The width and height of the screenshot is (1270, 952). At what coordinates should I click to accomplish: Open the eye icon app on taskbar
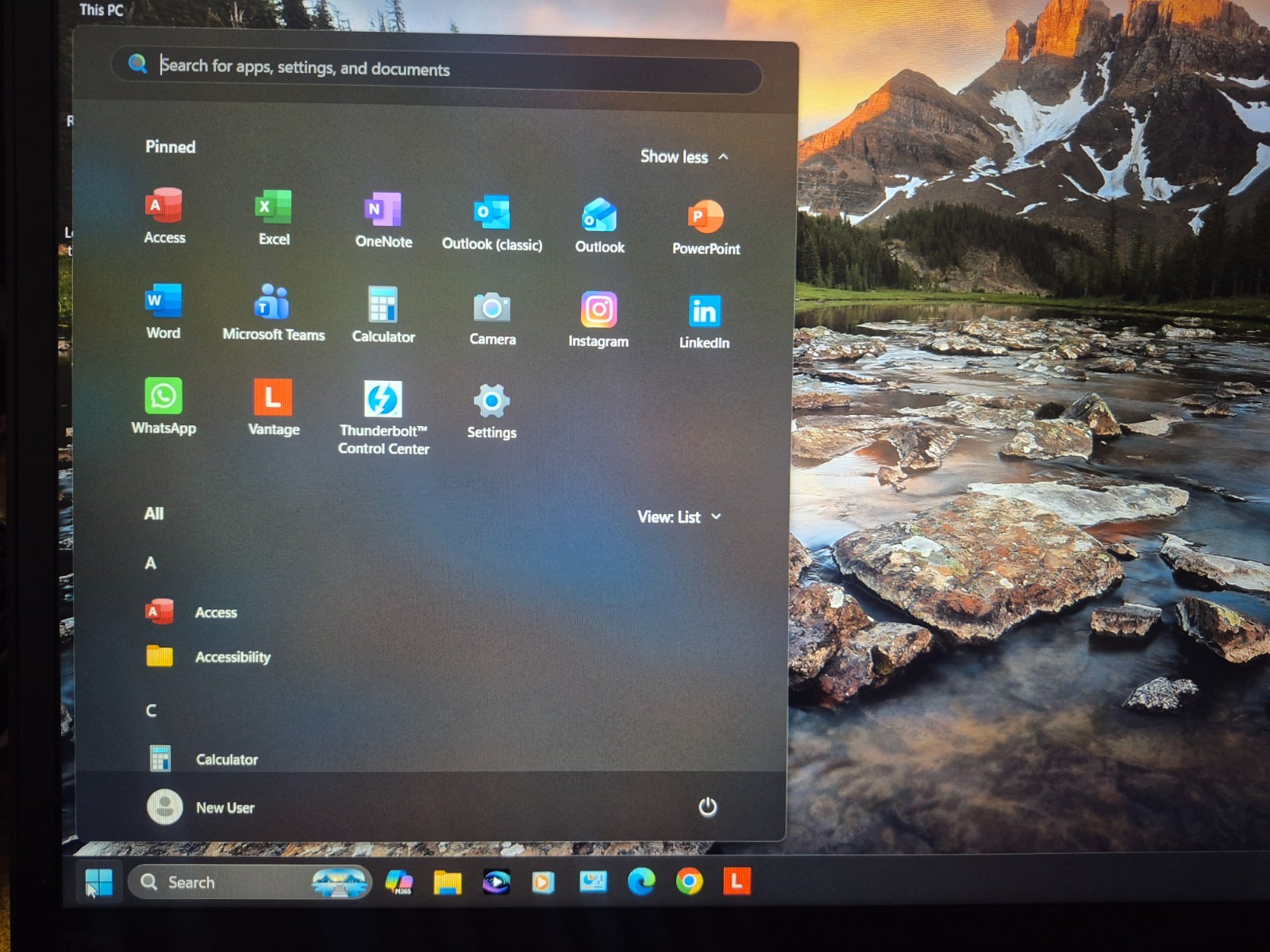click(497, 882)
